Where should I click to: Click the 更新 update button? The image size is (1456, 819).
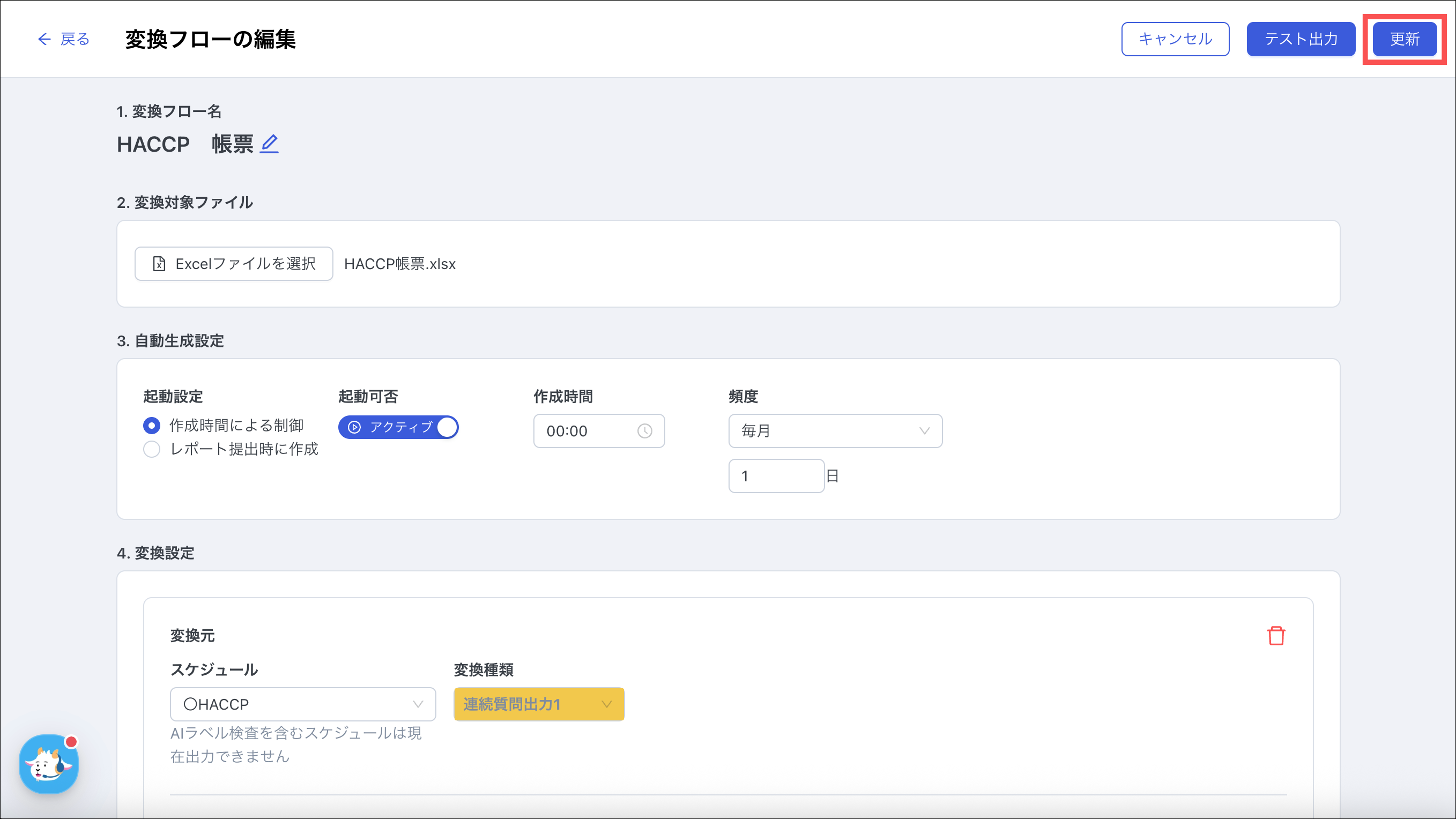click(x=1404, y=39)
